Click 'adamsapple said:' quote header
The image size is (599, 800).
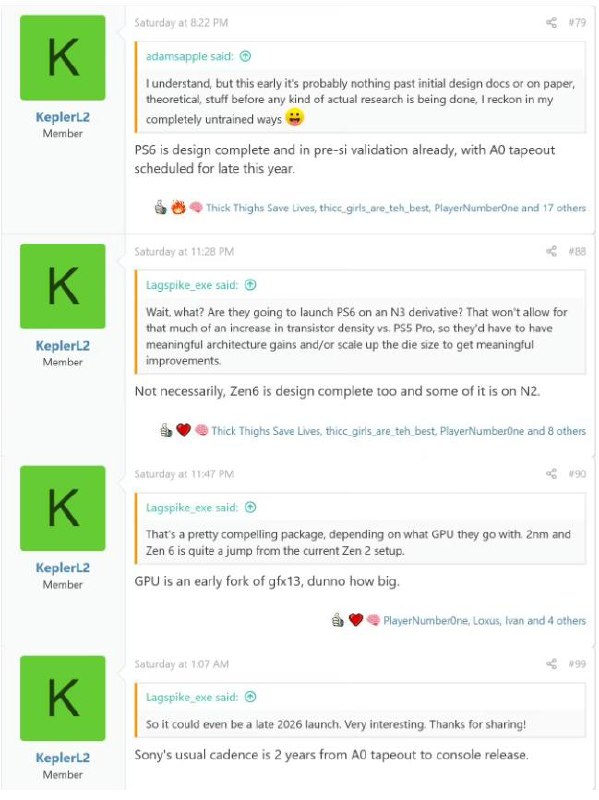[189, 56]
